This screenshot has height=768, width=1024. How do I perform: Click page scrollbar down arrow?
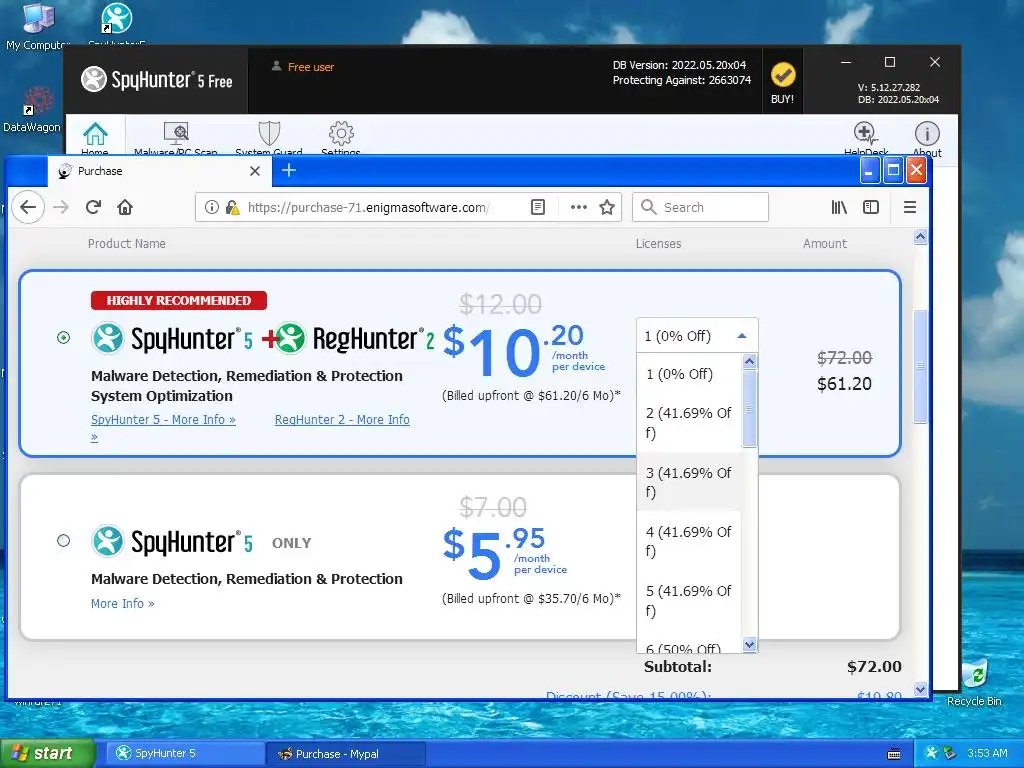[x=920, y=689]
